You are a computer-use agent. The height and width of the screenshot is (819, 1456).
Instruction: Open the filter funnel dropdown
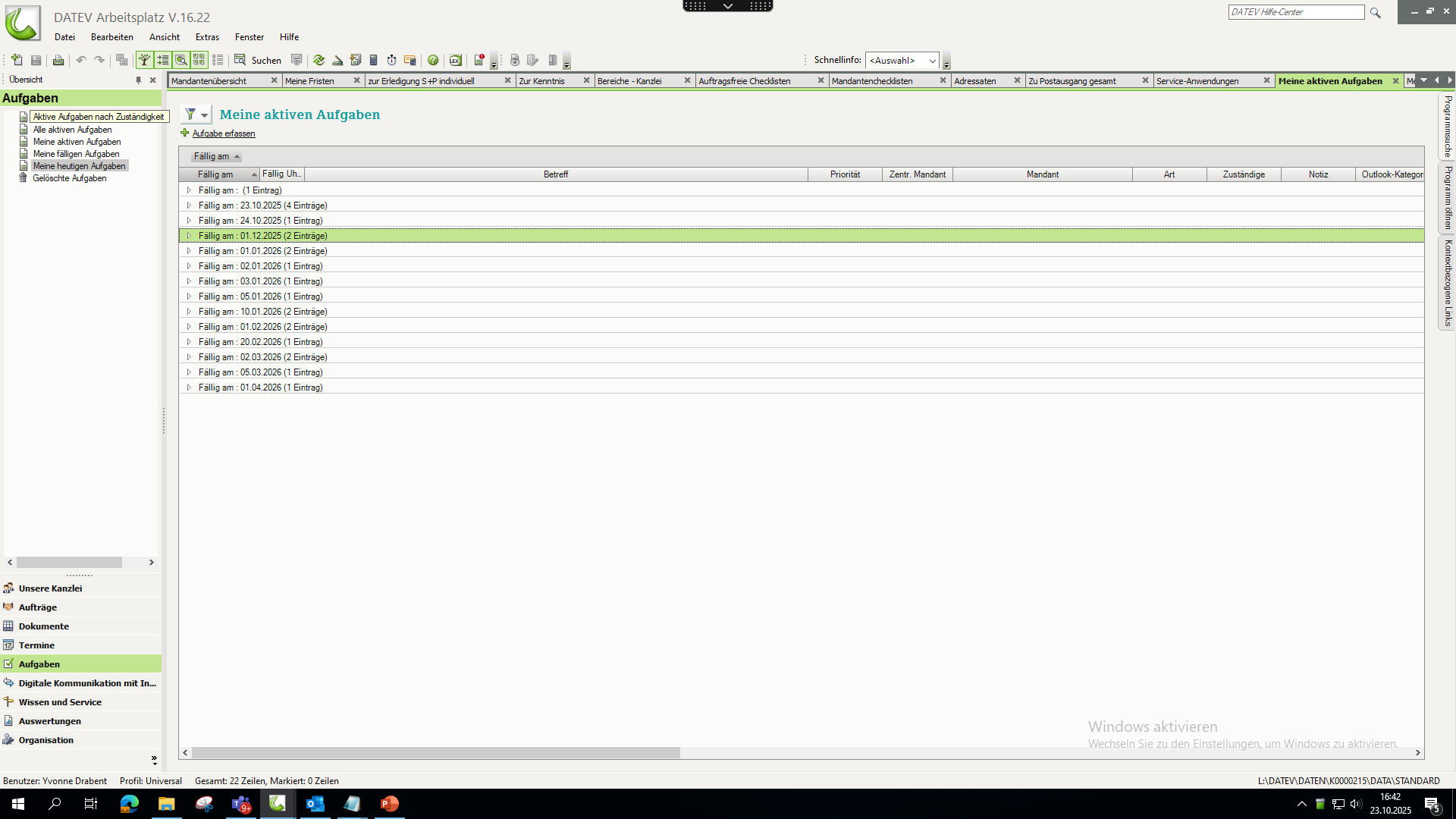click(x=196, y=115)
